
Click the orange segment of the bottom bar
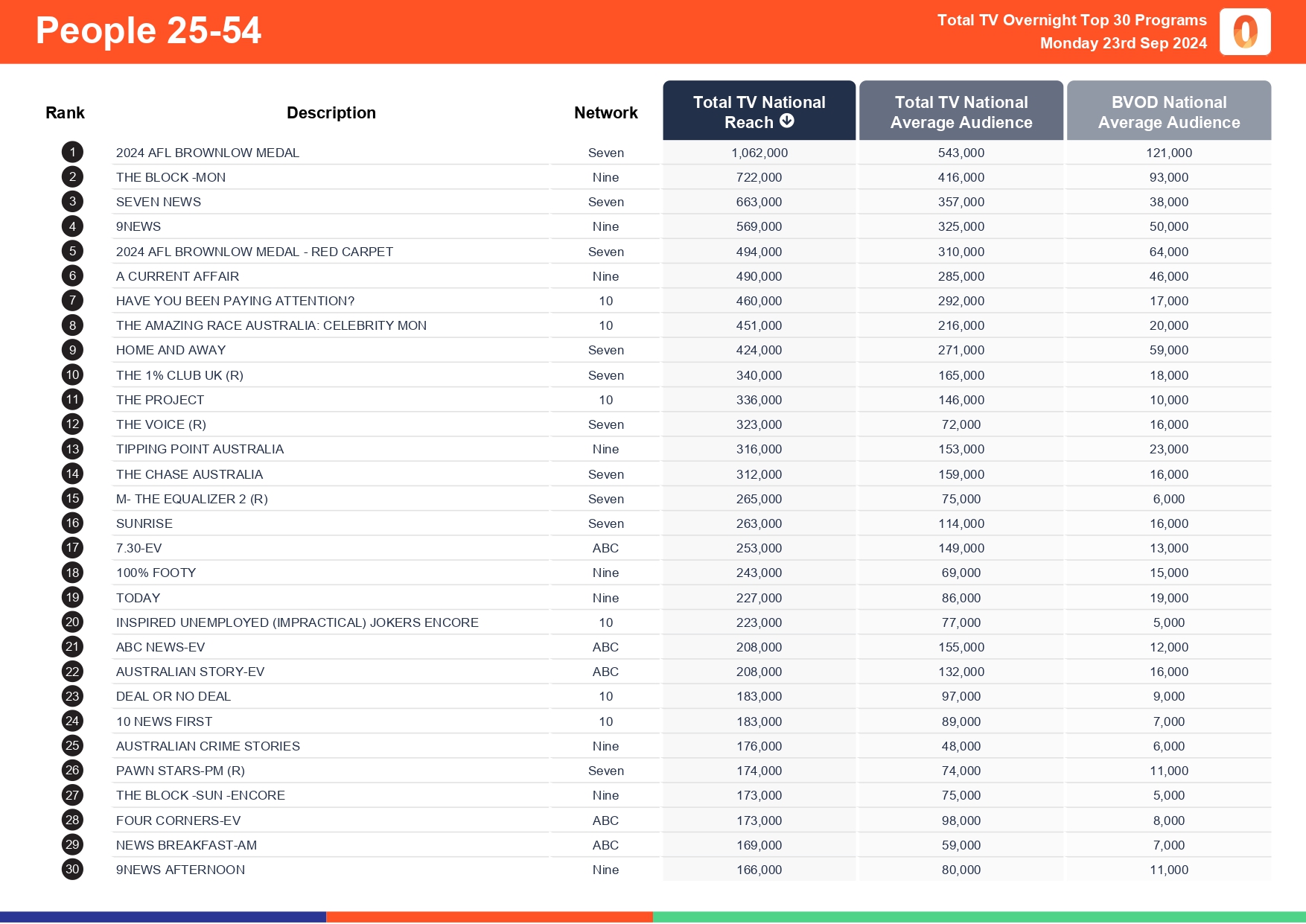(x=489, y=914)
